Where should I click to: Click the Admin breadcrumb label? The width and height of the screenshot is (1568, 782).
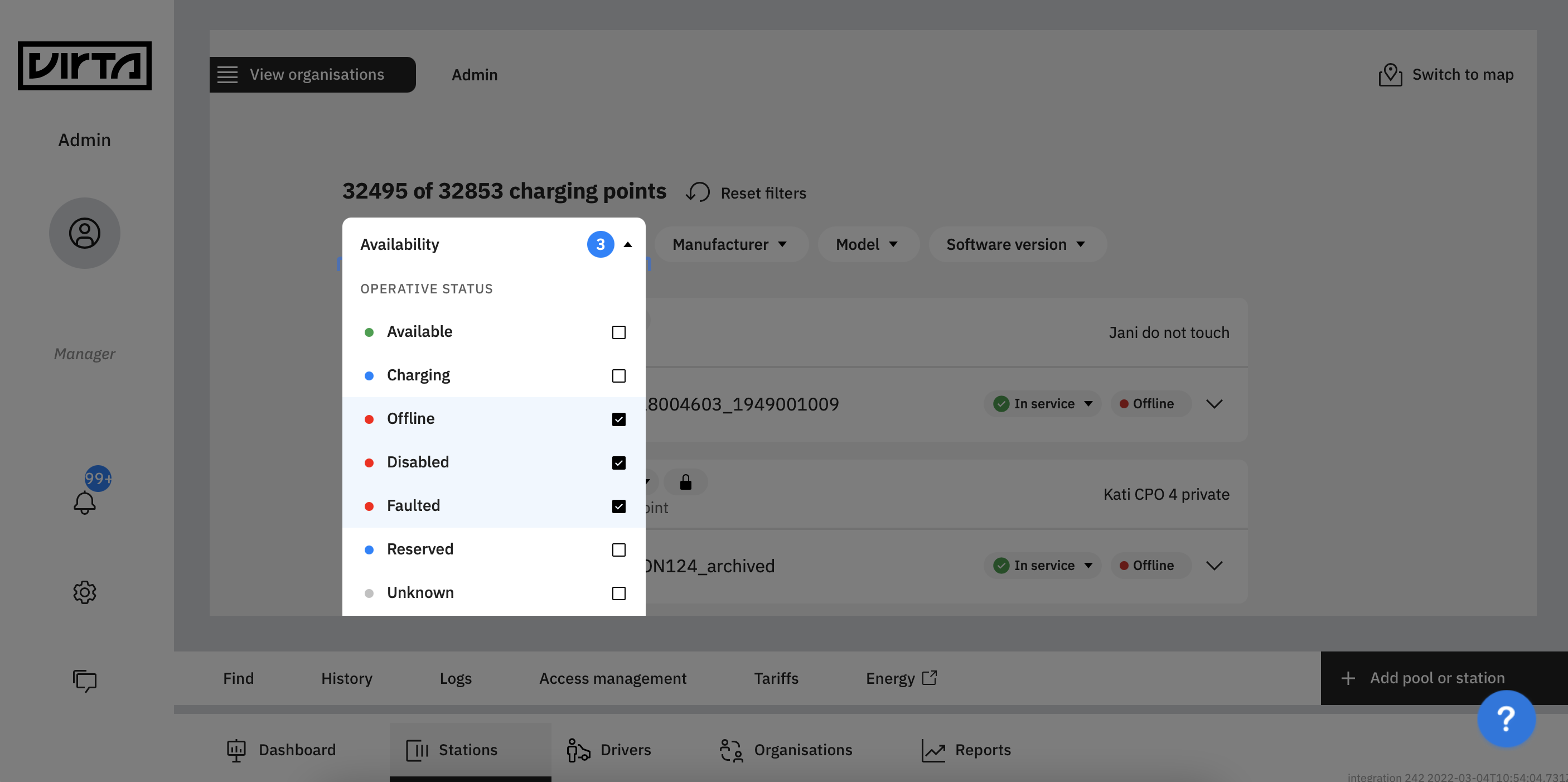coord(474,74)
